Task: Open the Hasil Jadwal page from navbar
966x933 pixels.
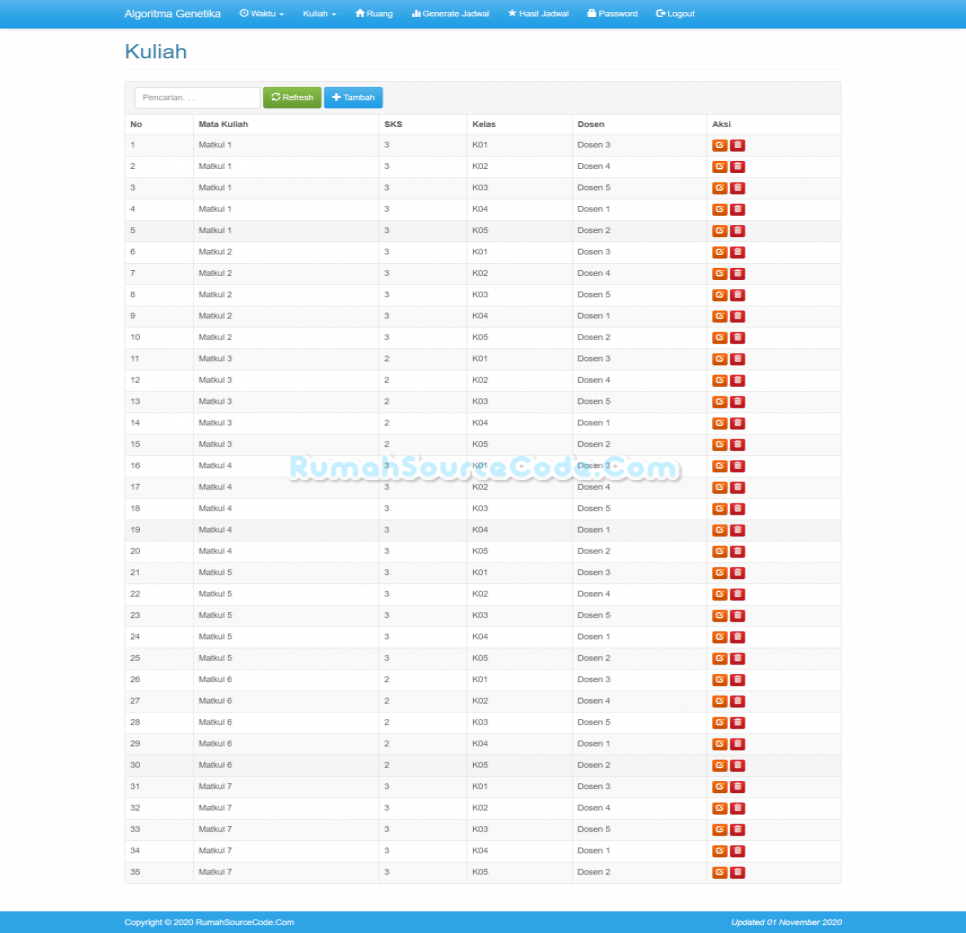Action: (x=537, y=13)
